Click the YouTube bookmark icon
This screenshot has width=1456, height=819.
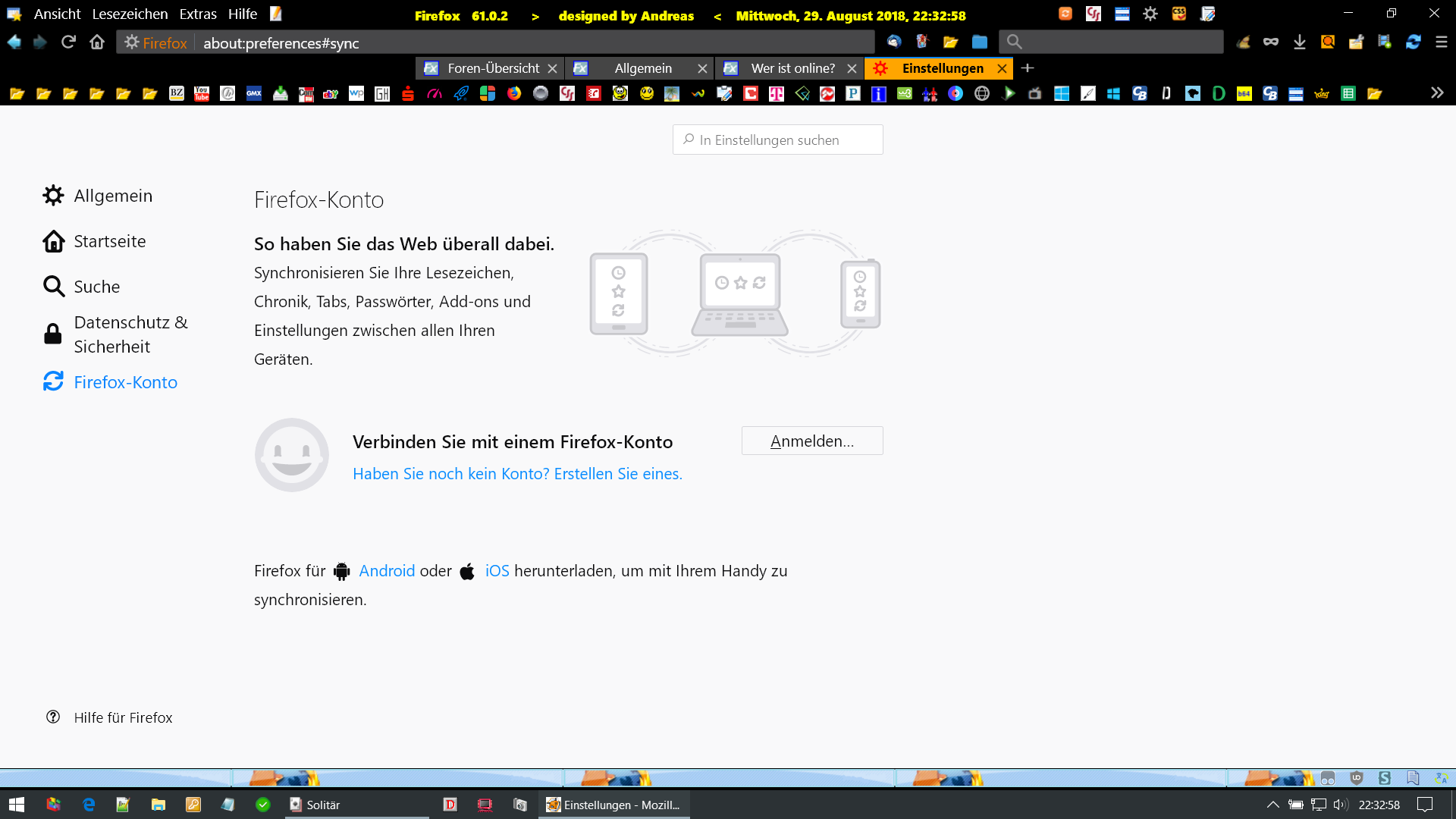(x=202, y=93)
